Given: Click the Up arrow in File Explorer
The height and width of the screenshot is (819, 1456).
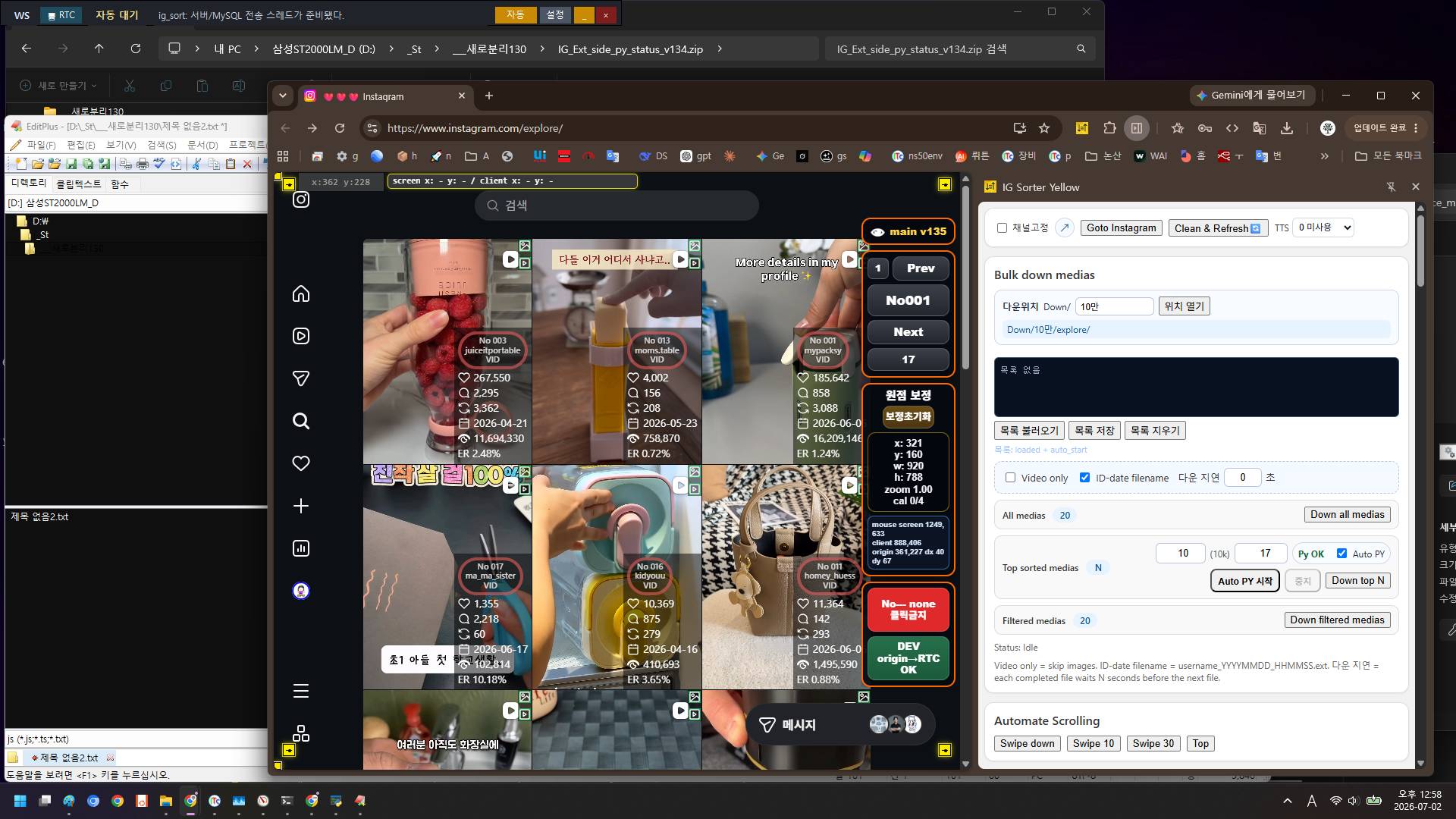Looking at the screenshot, I should 99,49.
